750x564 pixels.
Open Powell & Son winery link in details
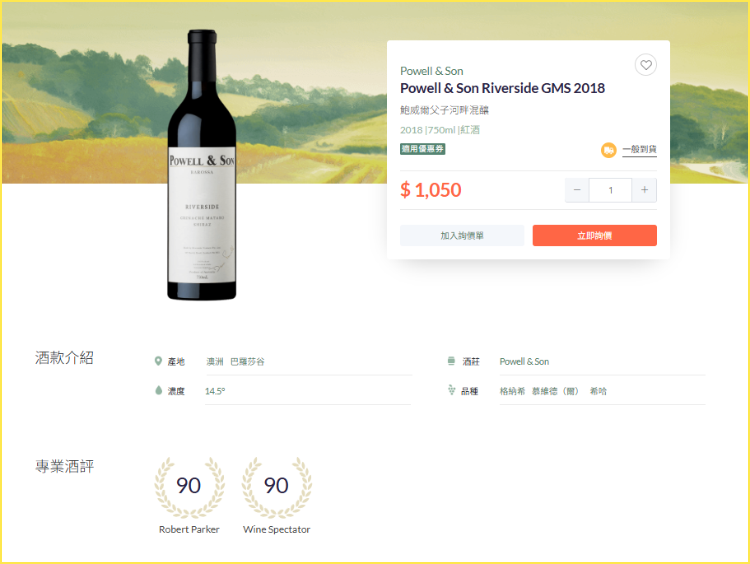tap(524, 361)
